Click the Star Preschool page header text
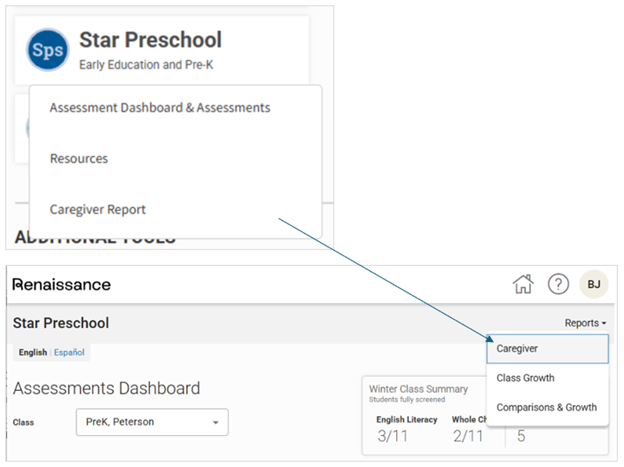The width and height of the screenshot is (624, 467). (x=61, y=323)
